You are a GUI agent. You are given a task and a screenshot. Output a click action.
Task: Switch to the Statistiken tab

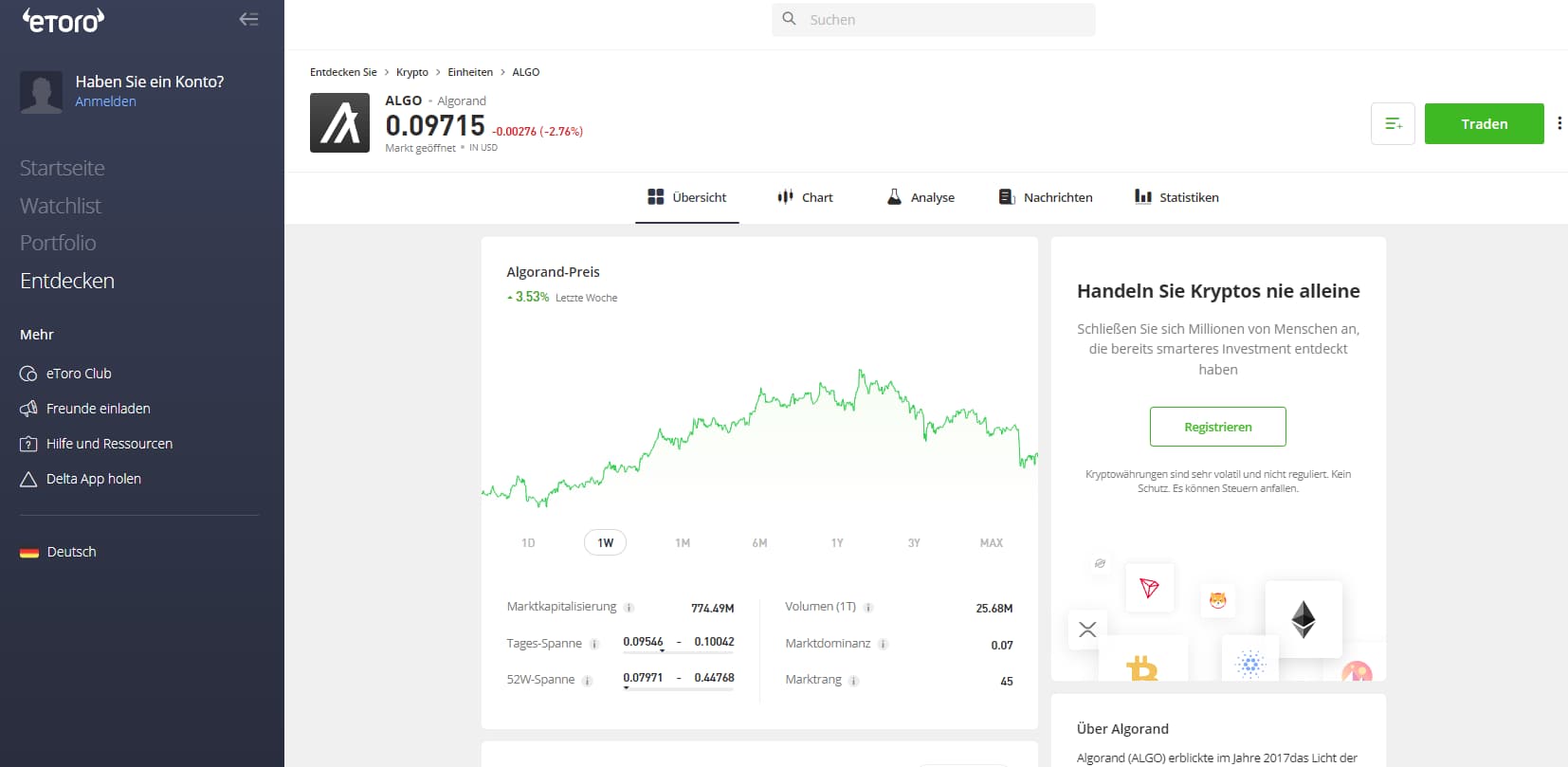pyautogui.click(x=1176, y=197)
